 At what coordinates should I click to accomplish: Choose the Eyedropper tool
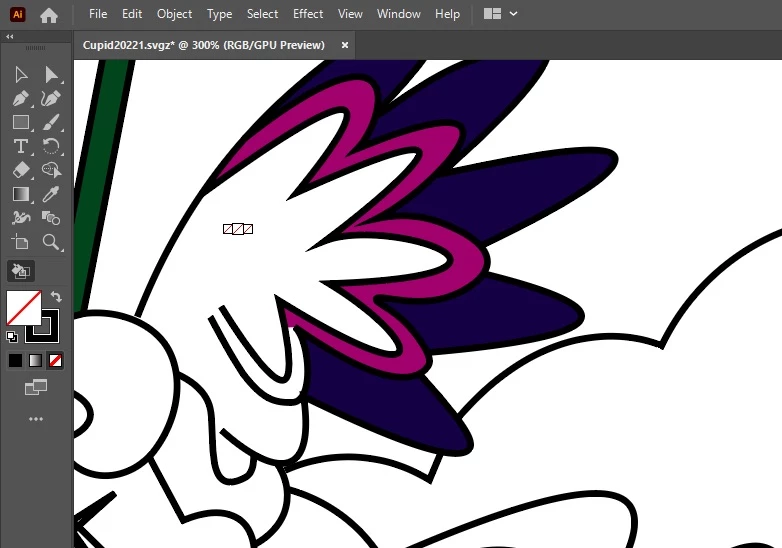tap(51, 194)
